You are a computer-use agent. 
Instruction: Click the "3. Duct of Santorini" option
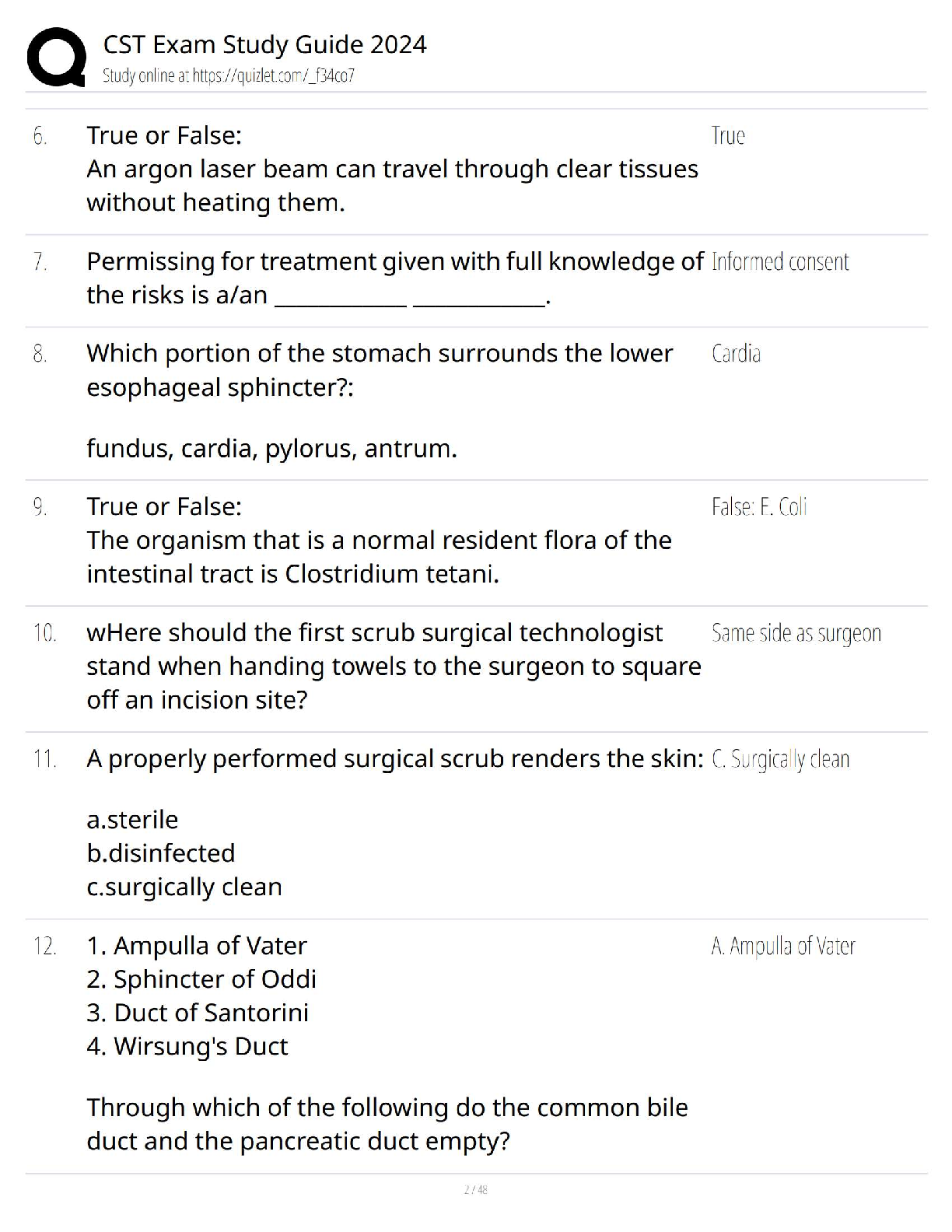pos(198,1013)
